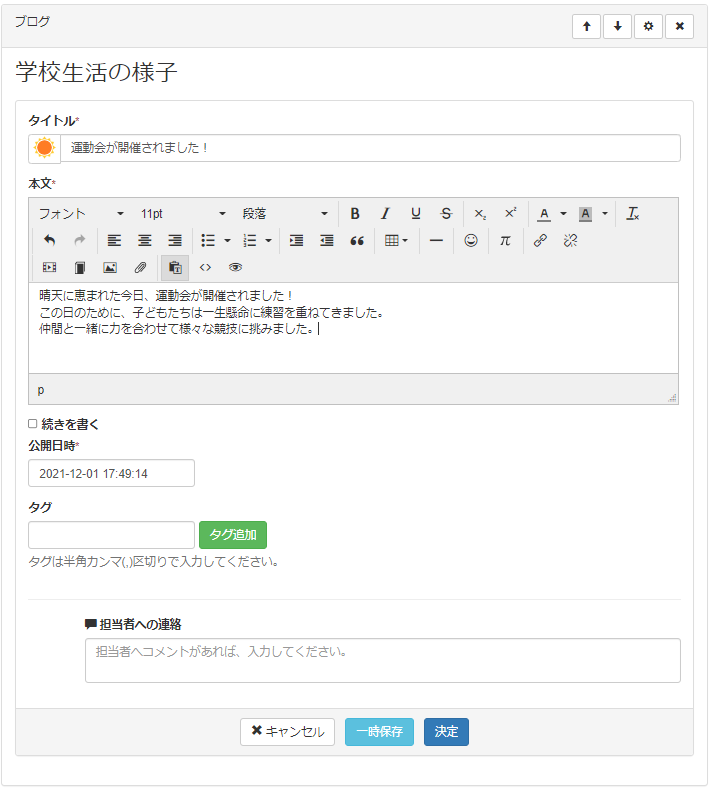
Task: Insert a hyperlink with the link icon
Action: click(540, 241)
